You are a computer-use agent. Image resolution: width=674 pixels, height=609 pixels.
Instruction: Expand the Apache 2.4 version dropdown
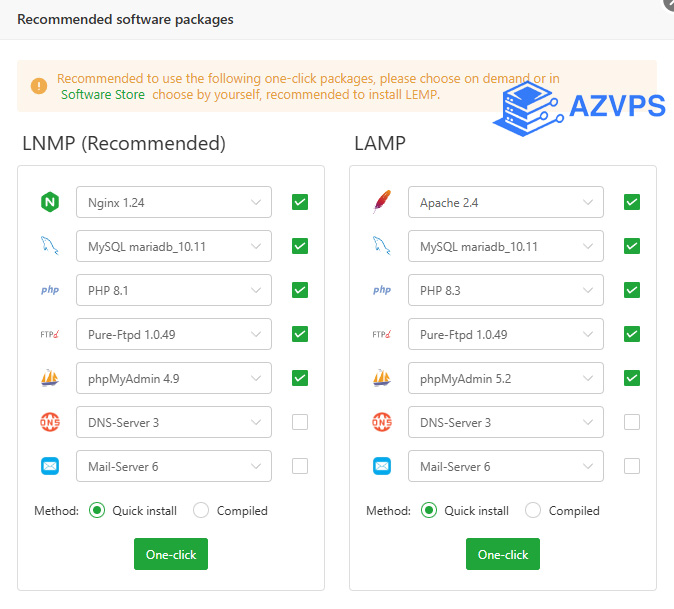point(505,202)
